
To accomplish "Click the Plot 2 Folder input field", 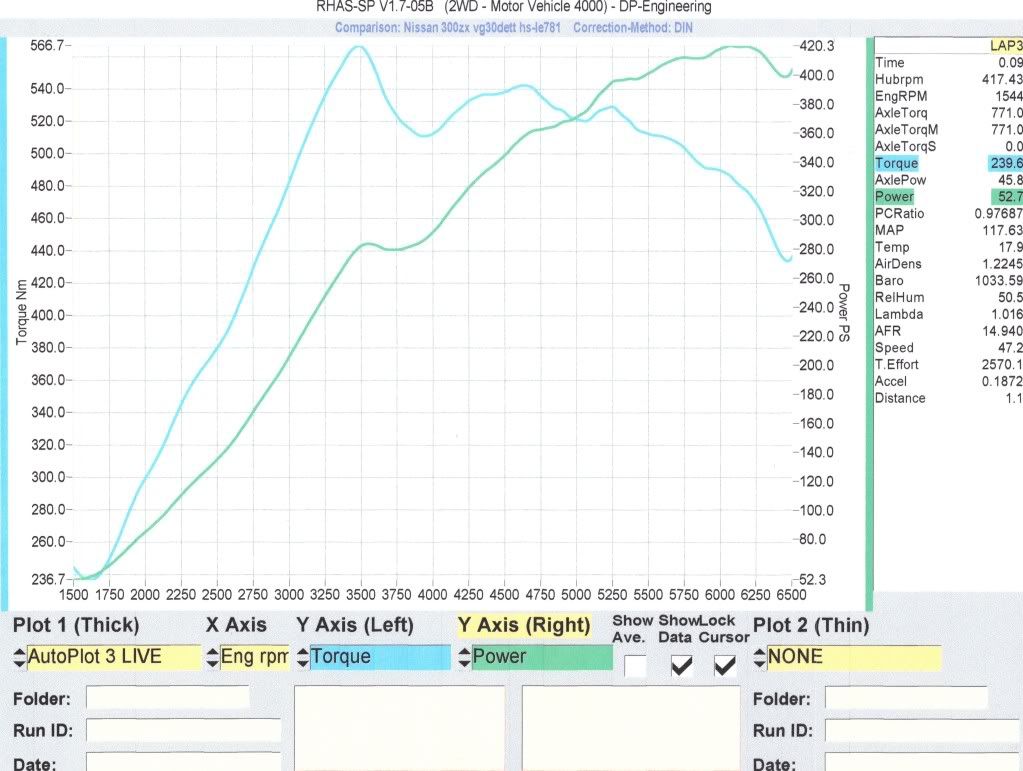I will click(906, 697).
